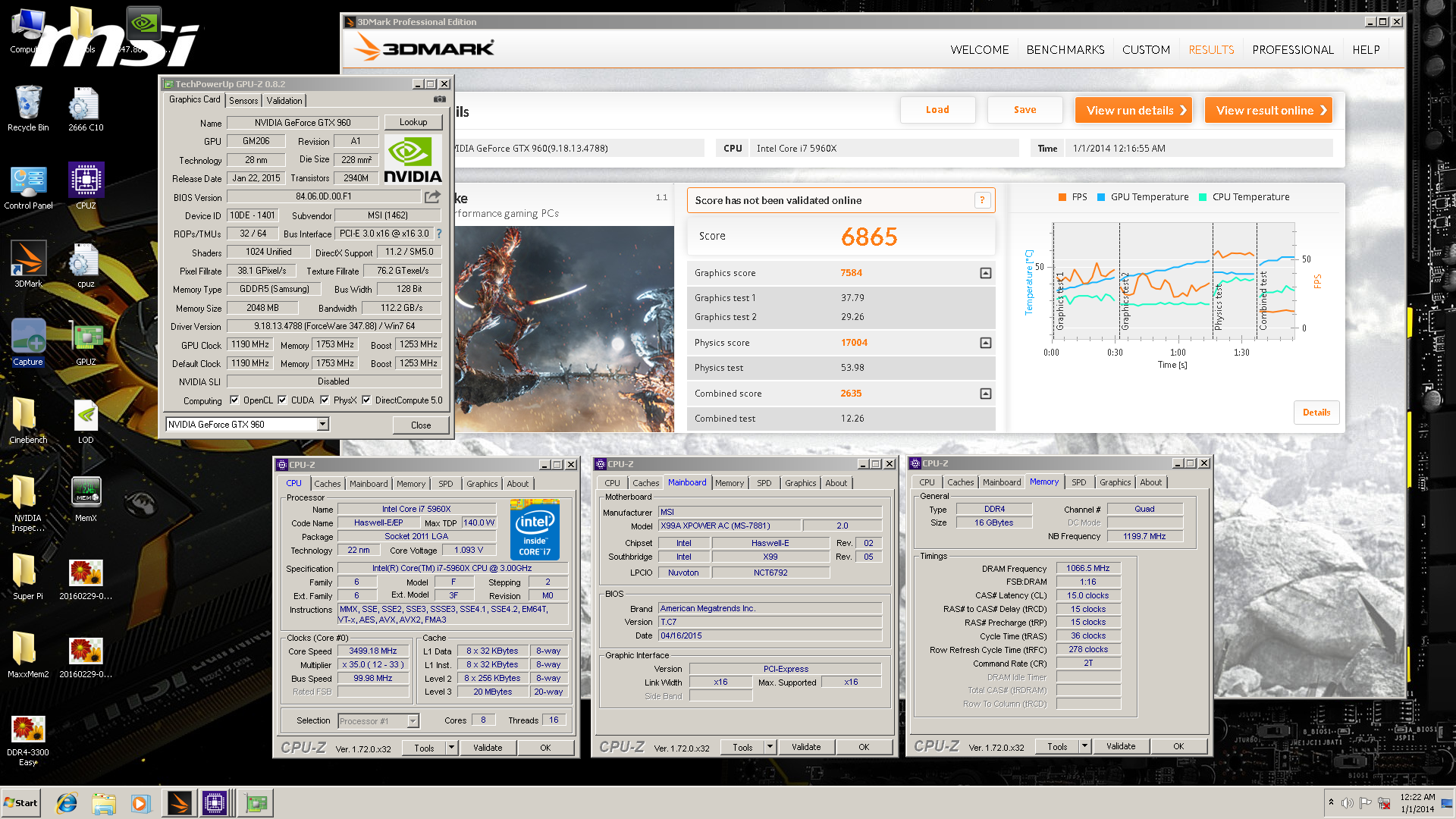Open Control Panel desktop icon
The image size is (1456, 819).
[28, 187]
